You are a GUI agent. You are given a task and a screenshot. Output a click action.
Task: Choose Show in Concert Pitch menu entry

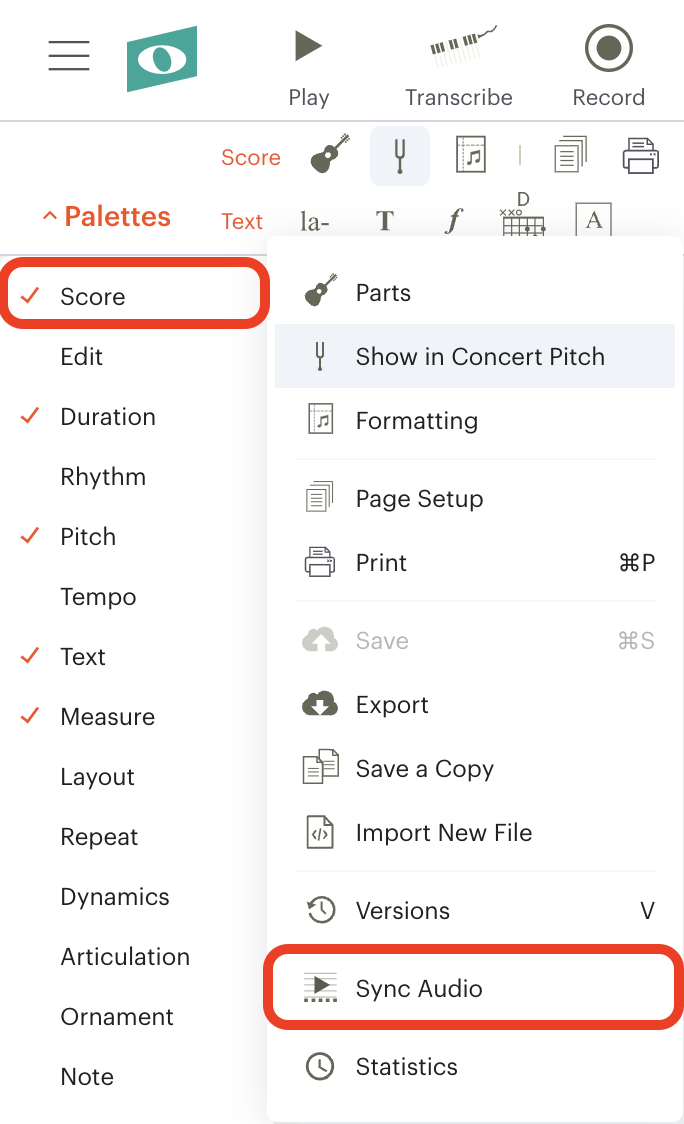click(475, 356)
